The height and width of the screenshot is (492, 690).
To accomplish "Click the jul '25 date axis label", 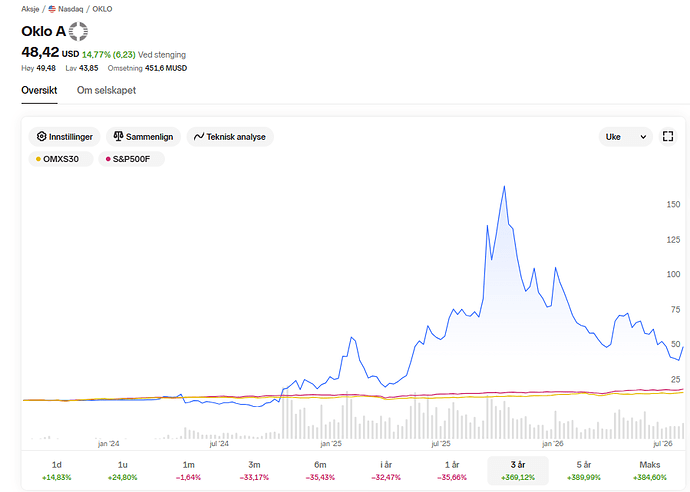I will click(441, 444).
